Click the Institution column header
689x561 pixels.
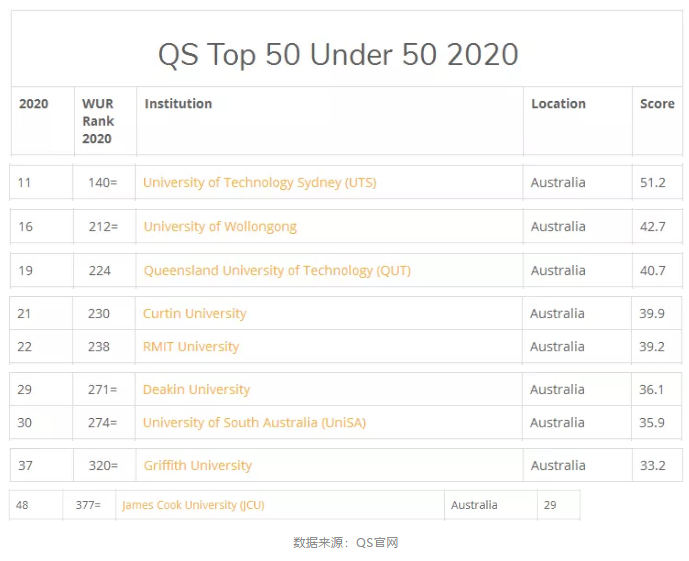click(178, 104)
